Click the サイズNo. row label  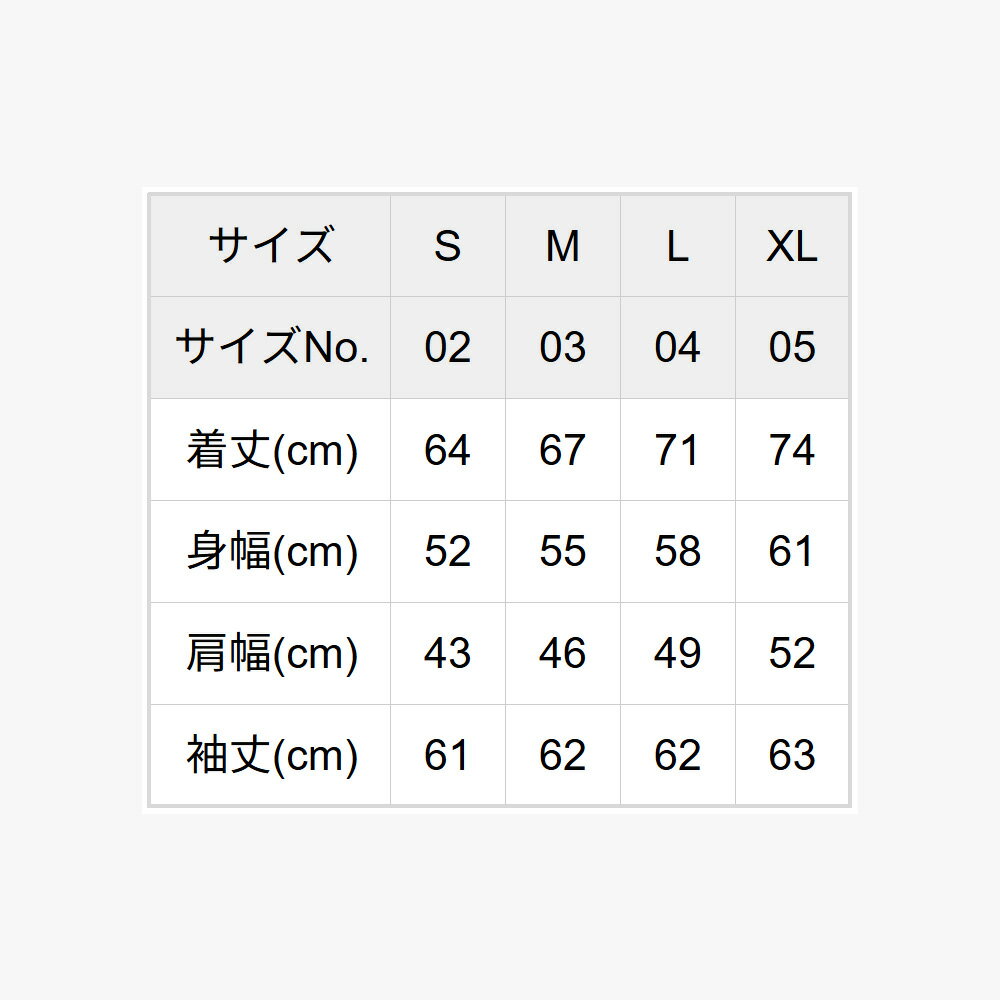pos(270,348)
